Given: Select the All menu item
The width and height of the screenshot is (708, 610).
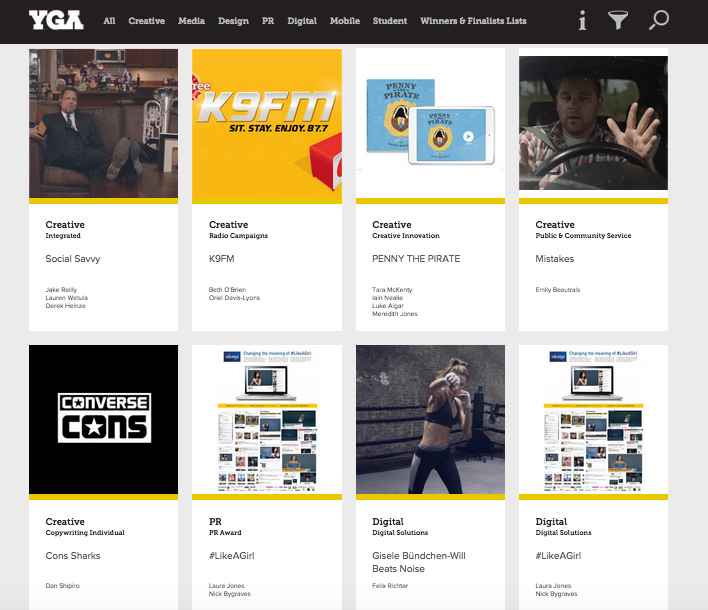Looking at the screenshot, I should (109, 21).
